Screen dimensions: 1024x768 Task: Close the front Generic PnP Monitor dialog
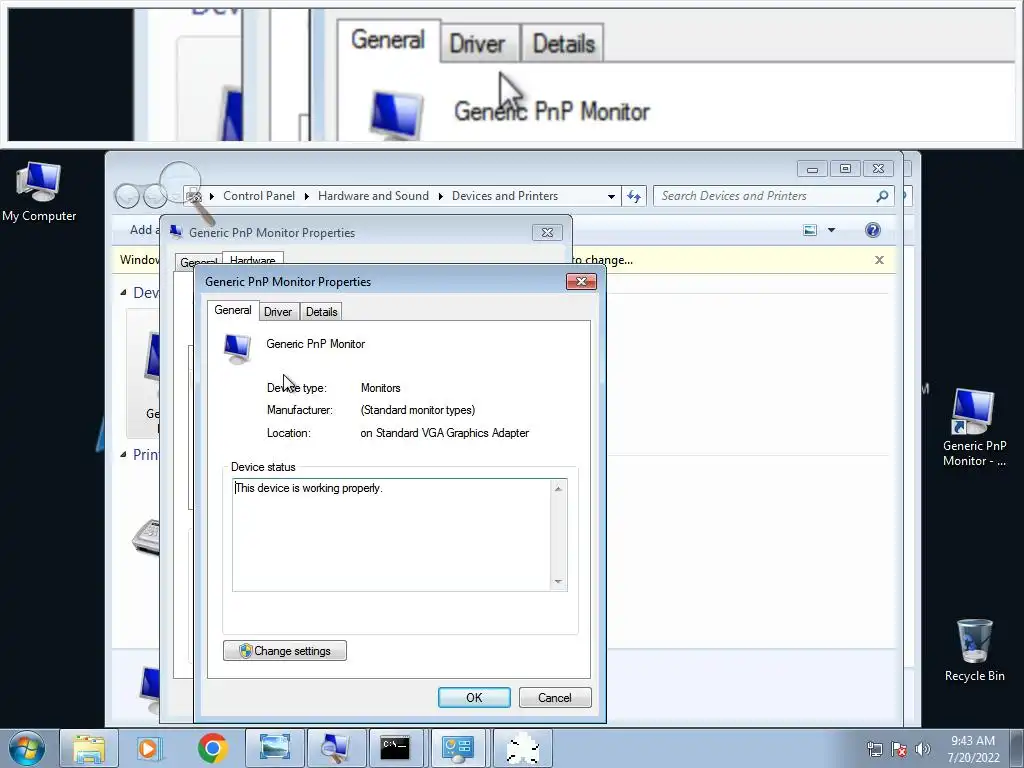point(581,281)
